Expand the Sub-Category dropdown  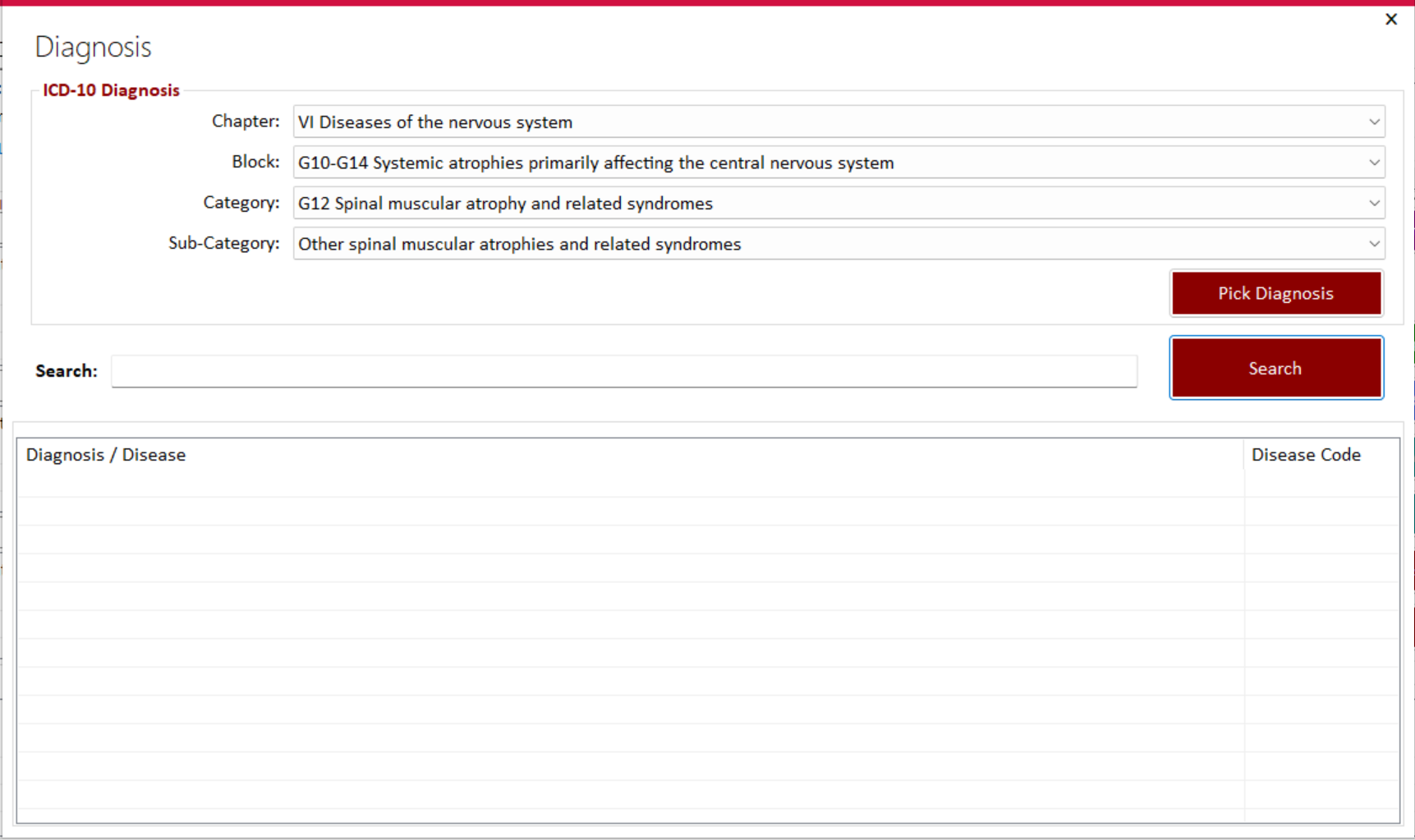pos(838,244)
